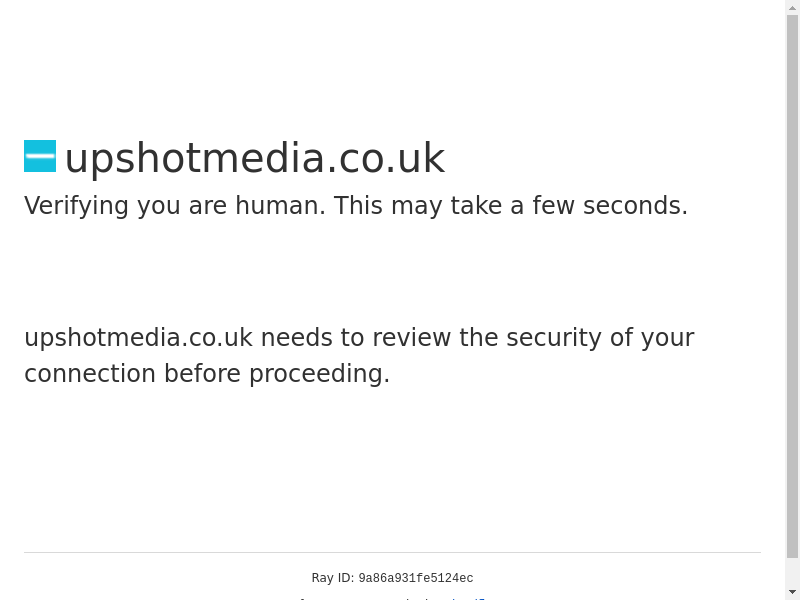Click the upshotmedia.co.uk site favicon icon
The image size is (800, 600).
[40, 156]
